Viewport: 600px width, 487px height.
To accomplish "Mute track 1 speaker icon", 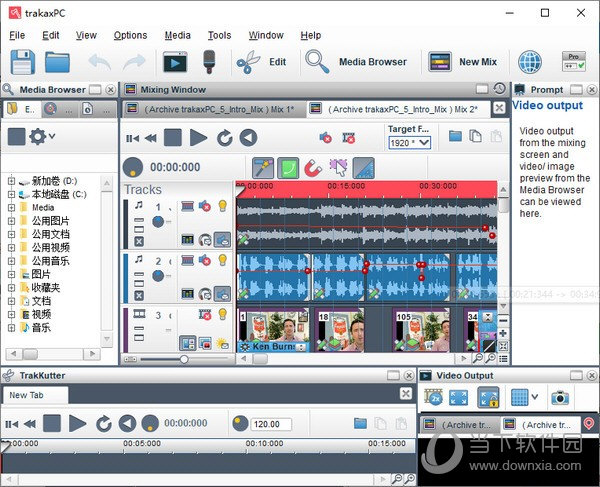I will (x=205, y=206).
